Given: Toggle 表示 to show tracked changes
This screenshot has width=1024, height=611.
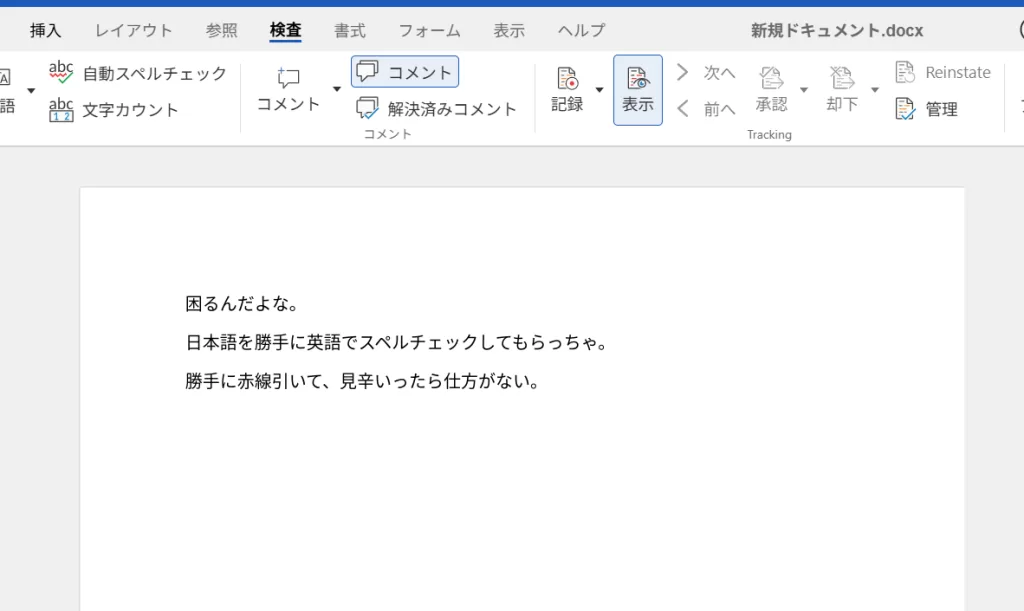Looking at the screenshot, I should coord(637,89).
